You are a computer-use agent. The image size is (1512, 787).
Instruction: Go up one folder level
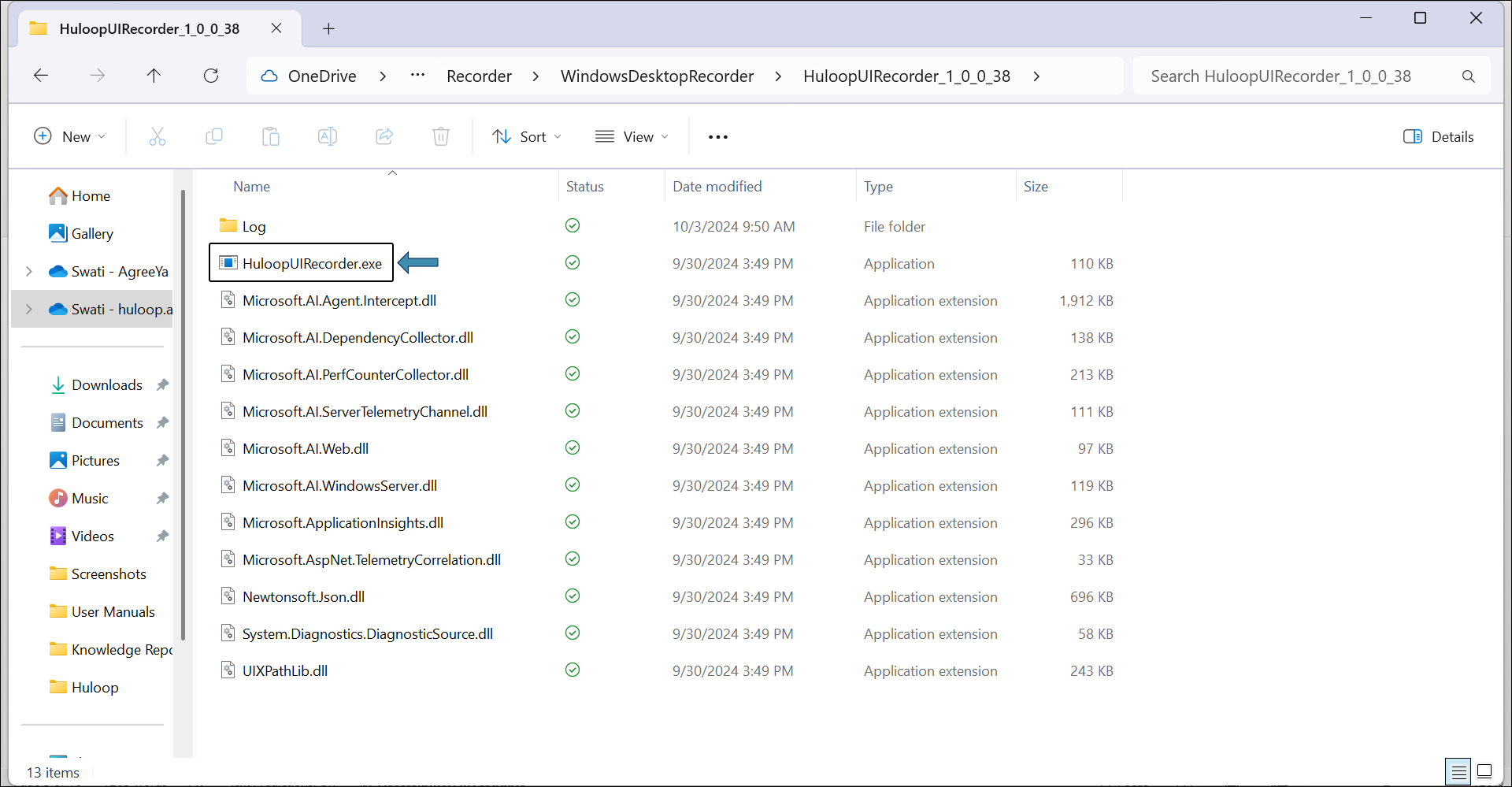coord(154,76)
